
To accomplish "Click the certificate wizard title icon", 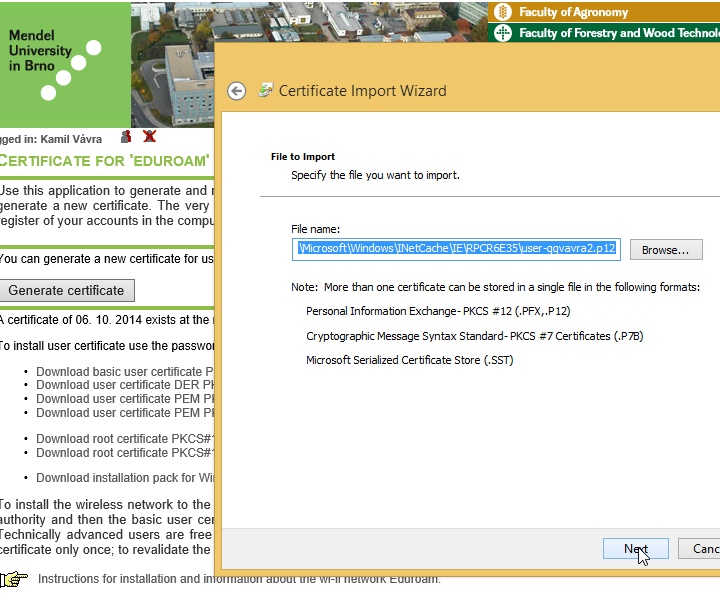I will pos(266,90).
